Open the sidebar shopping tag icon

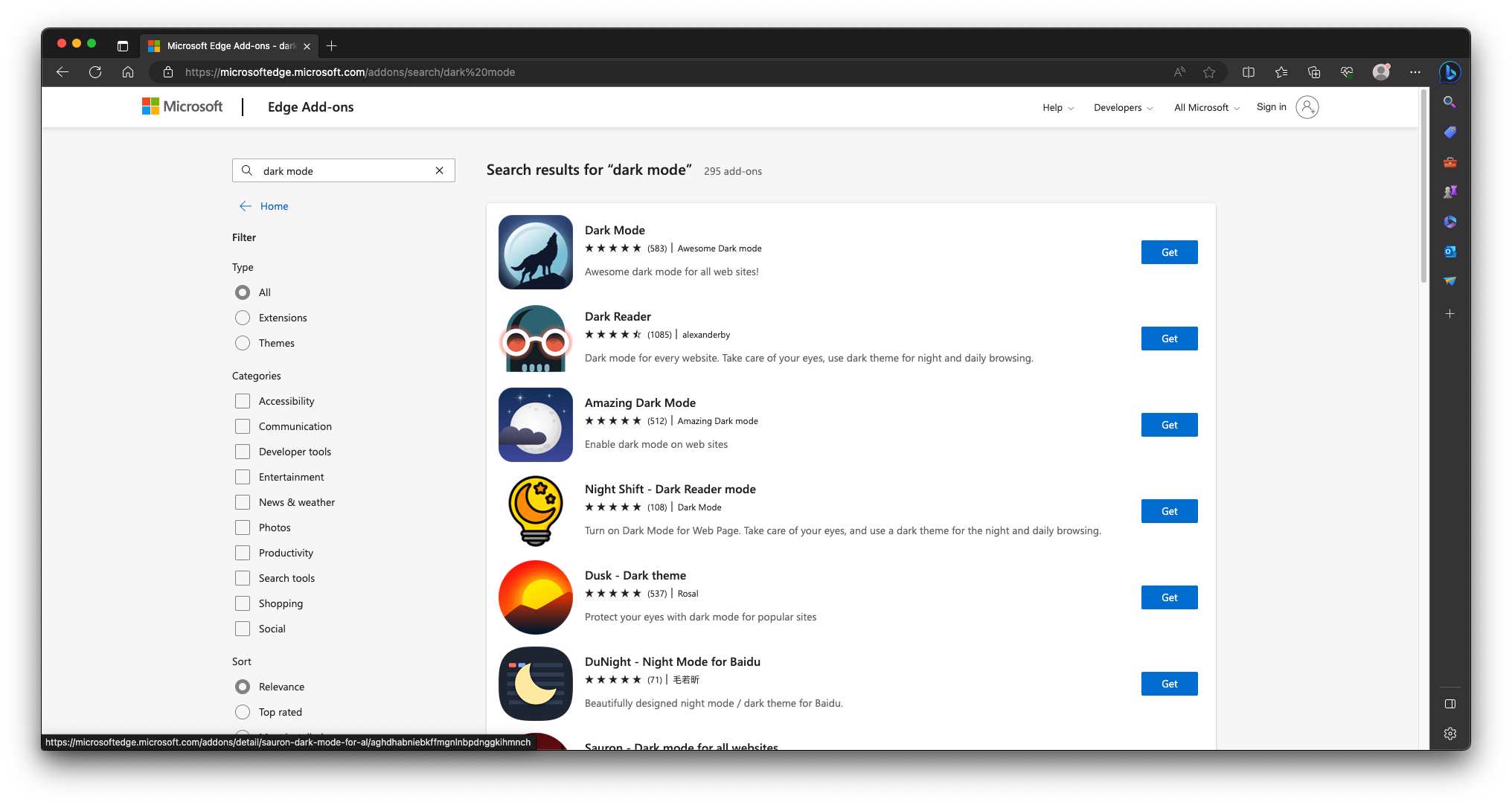point(1449,132)
